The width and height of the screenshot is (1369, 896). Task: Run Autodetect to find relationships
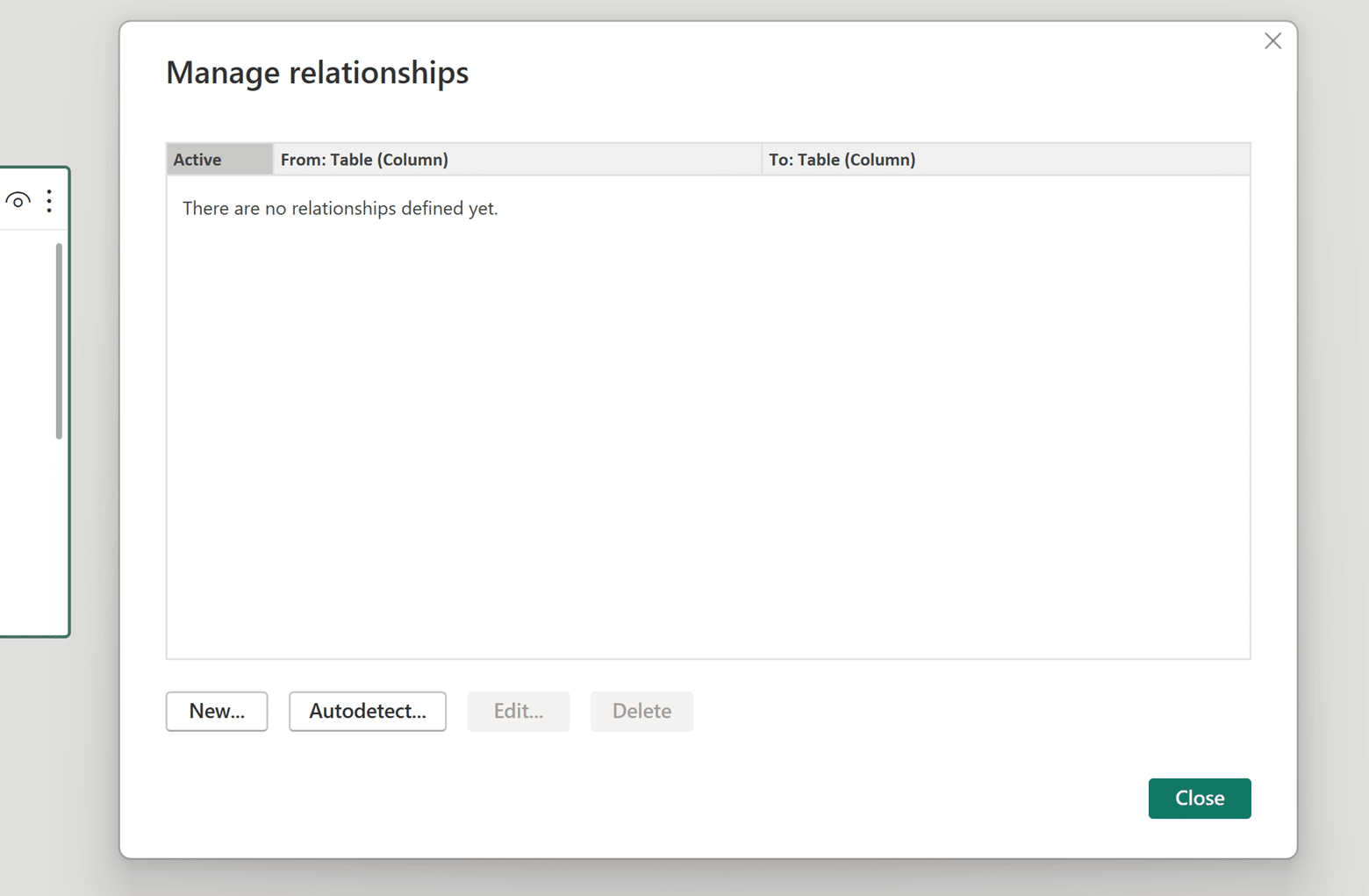coord(367,711)
